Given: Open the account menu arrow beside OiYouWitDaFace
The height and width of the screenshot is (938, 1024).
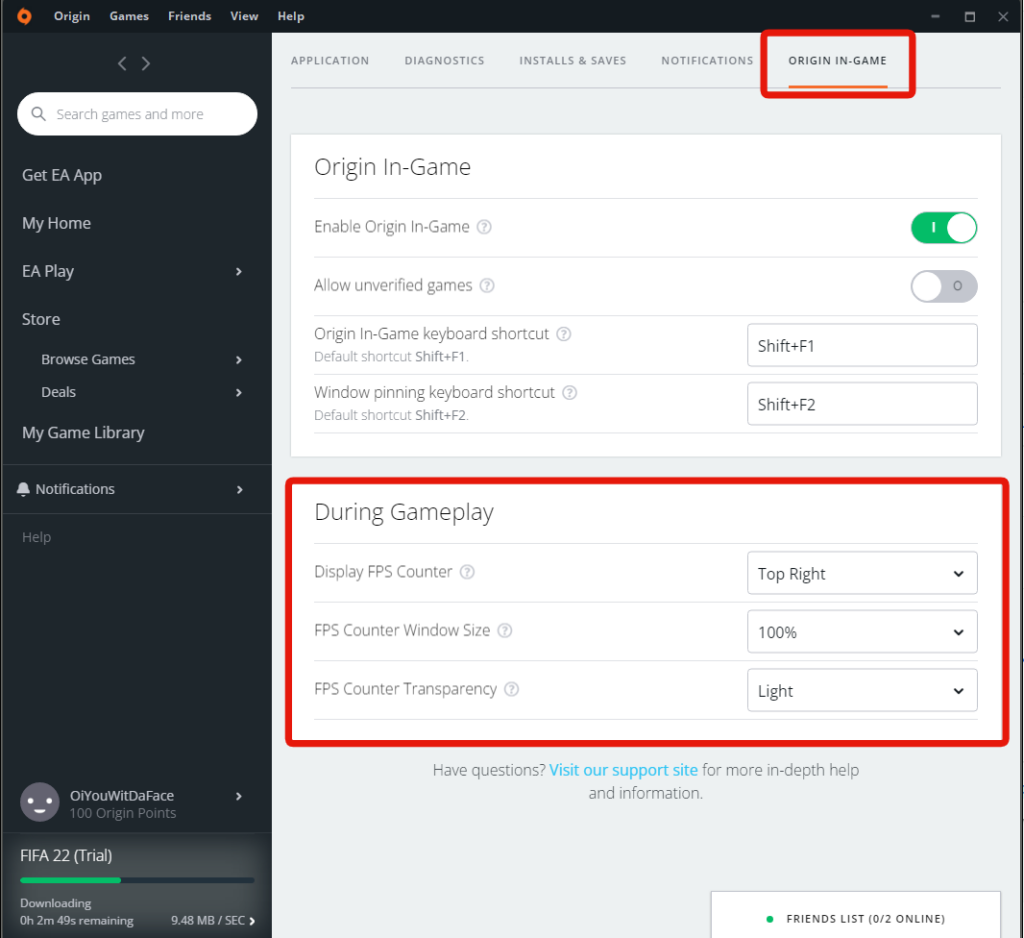Looking at the screenshot, I should (x=239, y=796).
